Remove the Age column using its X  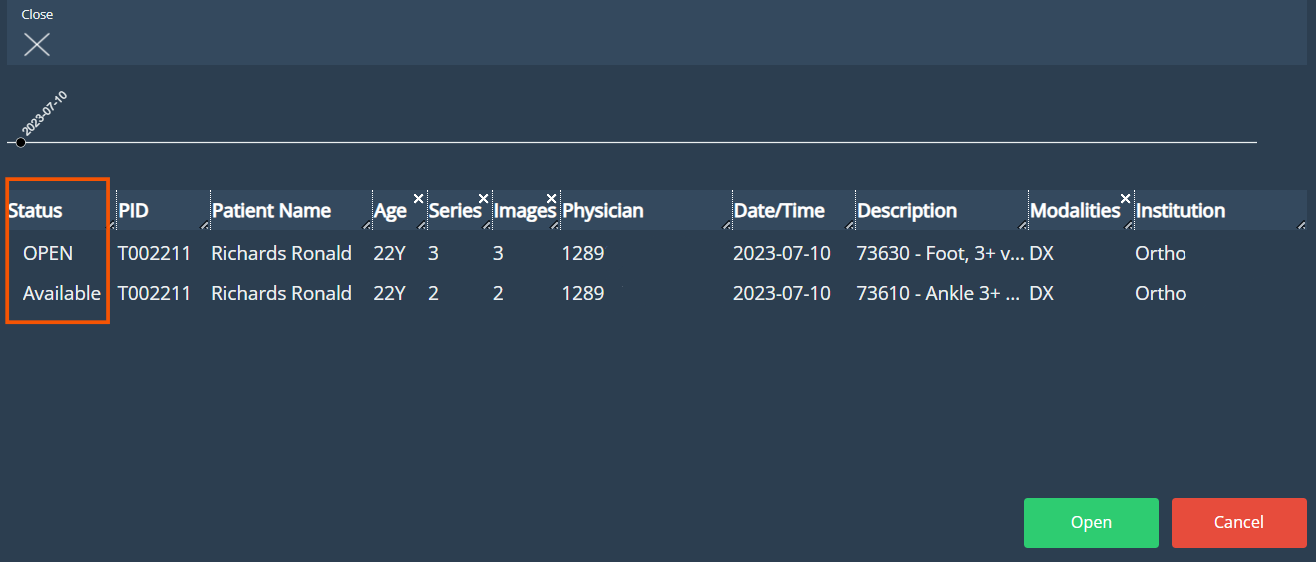click(418, 198)
